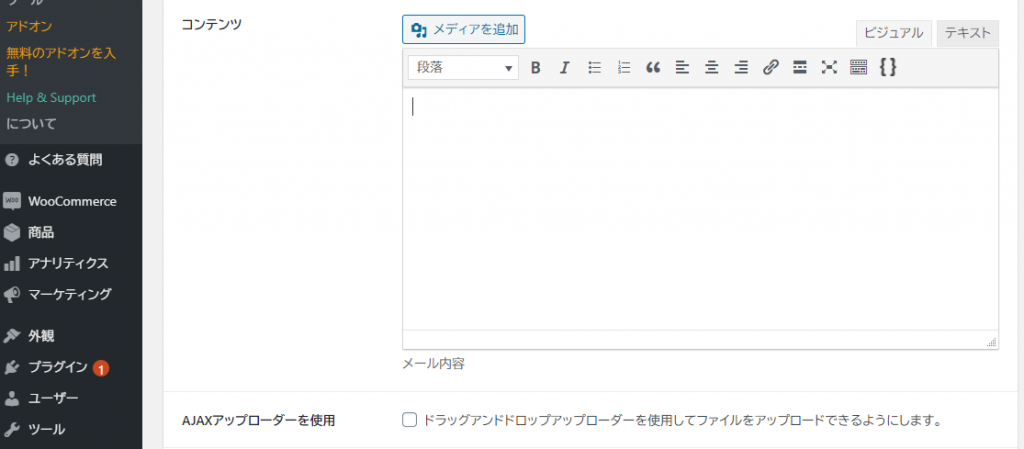This screenshot has width=1024, height=449.
Task: Click the box icon beside 商品
Action: point(12,232)
